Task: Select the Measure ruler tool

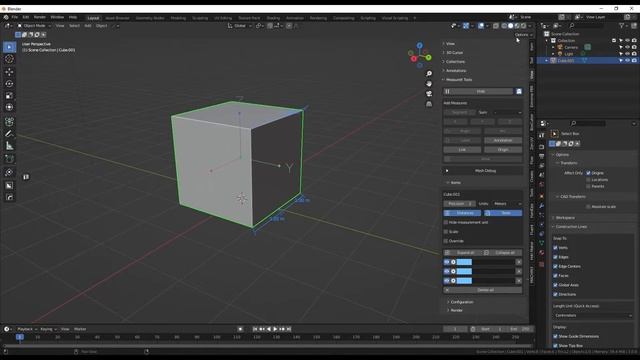Action: tap(9, 146)
